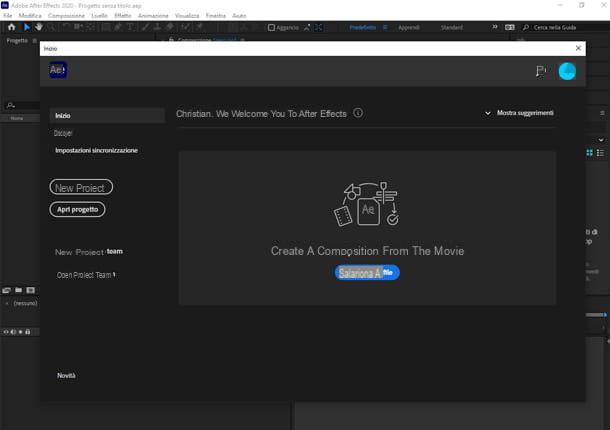Expand the chevron dropdown in the right panel
The image size is (610, 430).
[601, 140]
